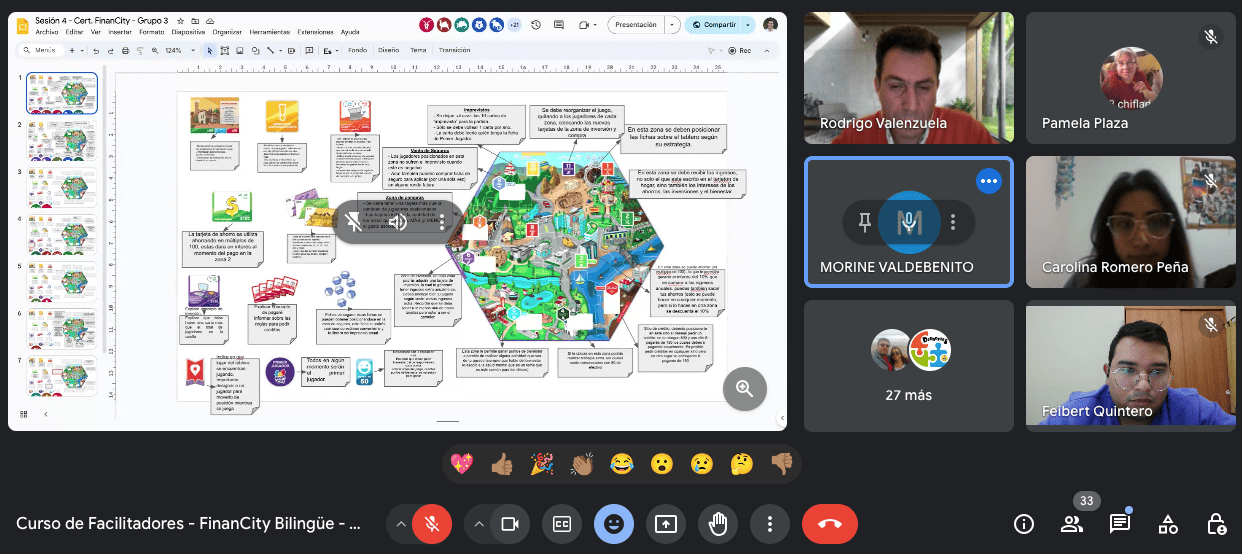Leave the call with the red hang-up button

[x=829, y=523]
